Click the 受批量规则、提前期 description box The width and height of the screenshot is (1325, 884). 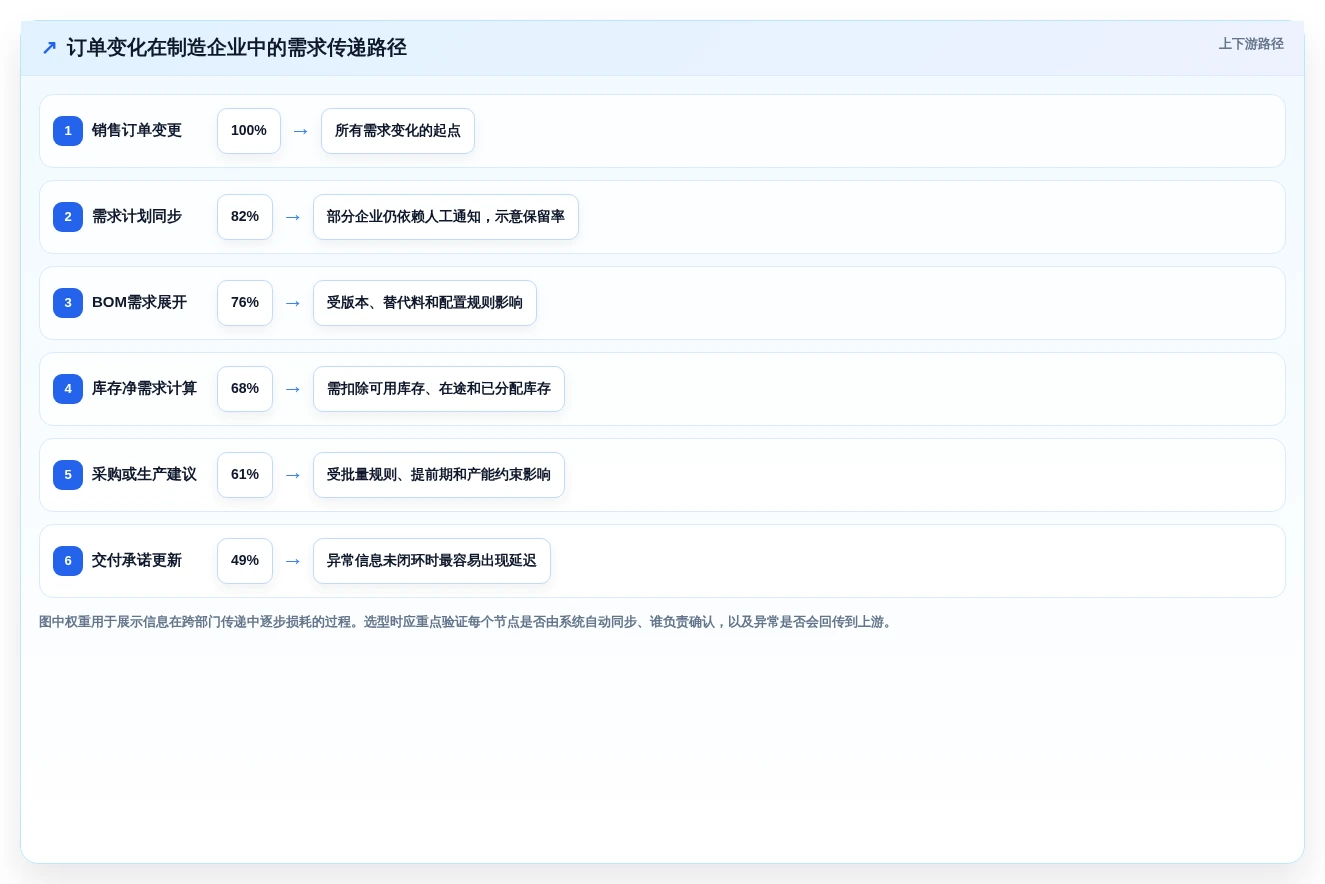coord(439,475)
